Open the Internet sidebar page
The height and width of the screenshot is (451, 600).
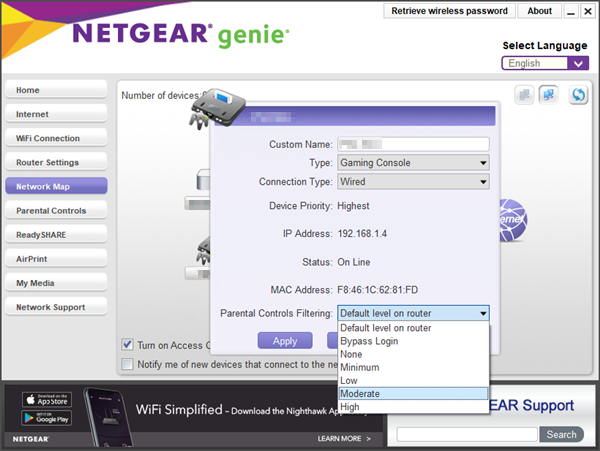coord(56,114)
